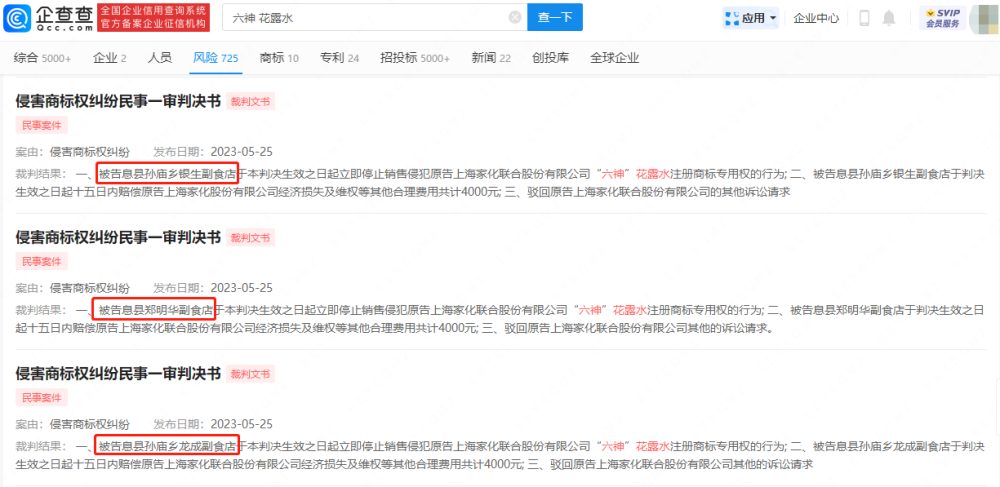Image resolution: width=1000 pixels, height=487 pixels.
Task: Open judgment title for 银生副食店 case
Action: [118, 101]
